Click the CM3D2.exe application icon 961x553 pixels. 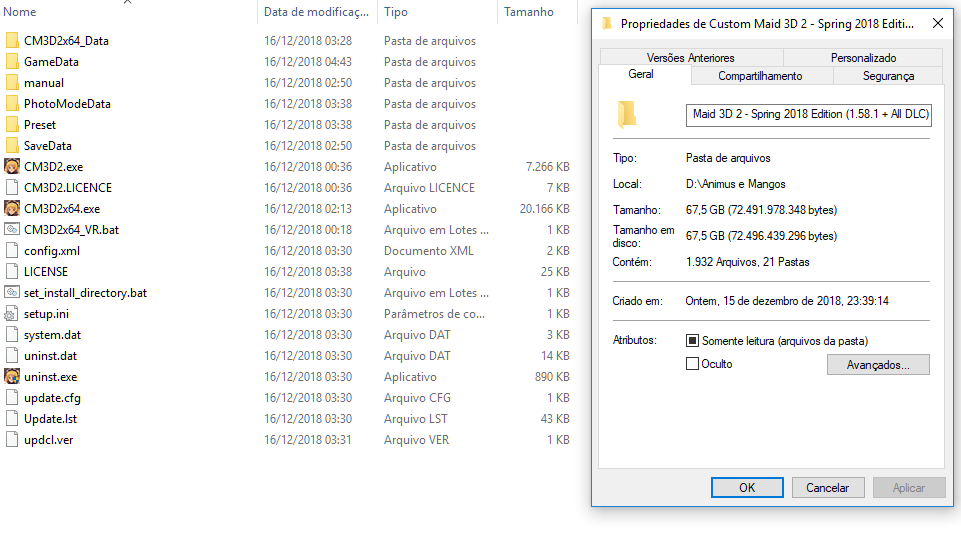[x=12, y=166]
